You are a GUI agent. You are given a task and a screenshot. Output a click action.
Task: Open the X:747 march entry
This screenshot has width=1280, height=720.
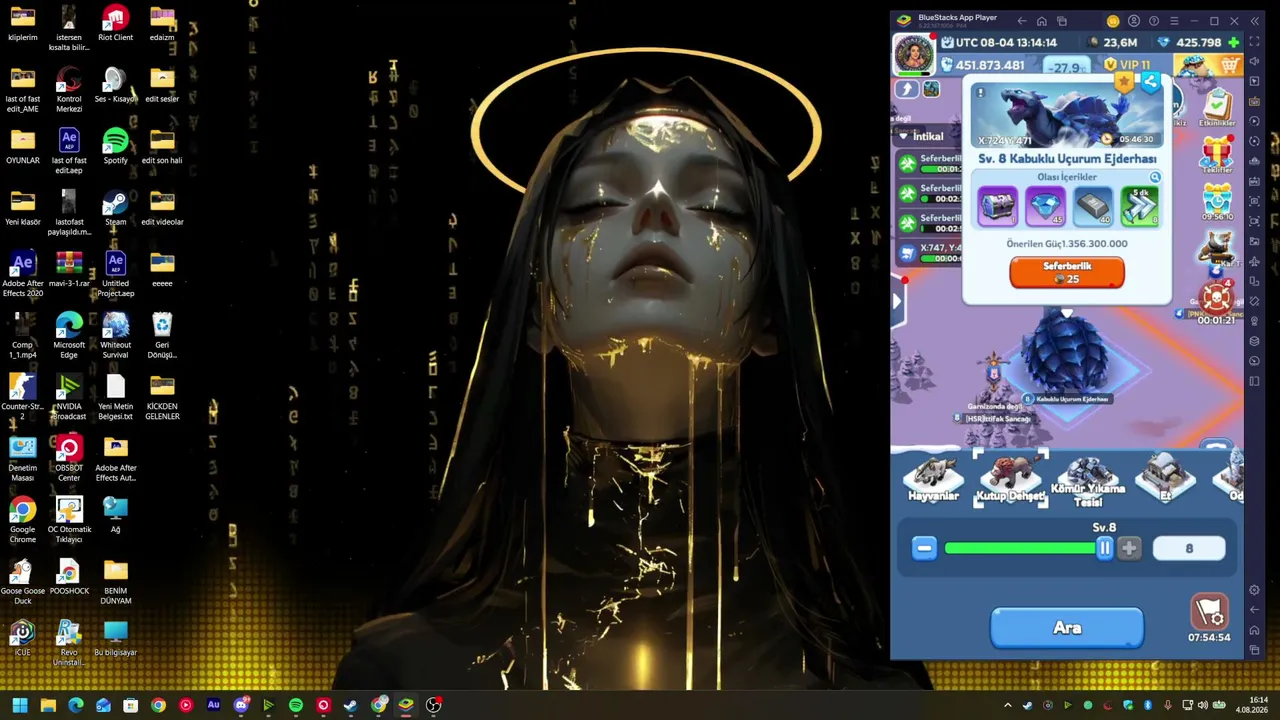click(x=930, y=253)
